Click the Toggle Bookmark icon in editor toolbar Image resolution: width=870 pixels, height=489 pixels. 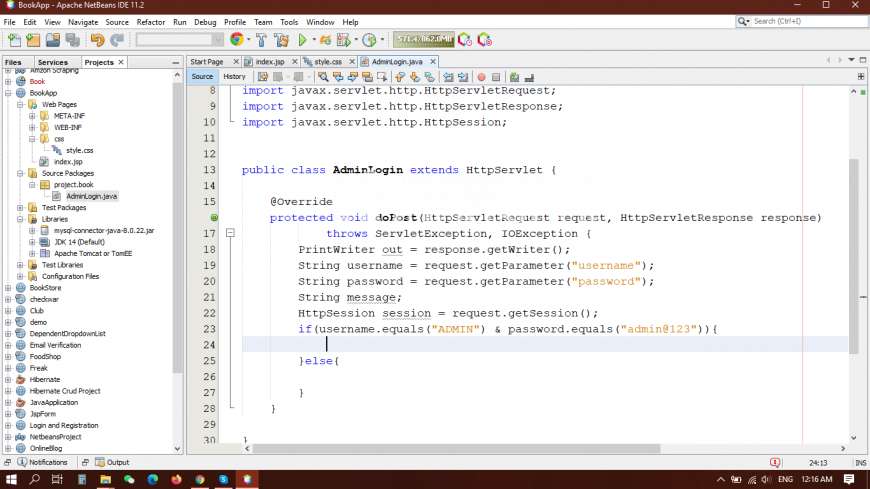tap(429, 77)
